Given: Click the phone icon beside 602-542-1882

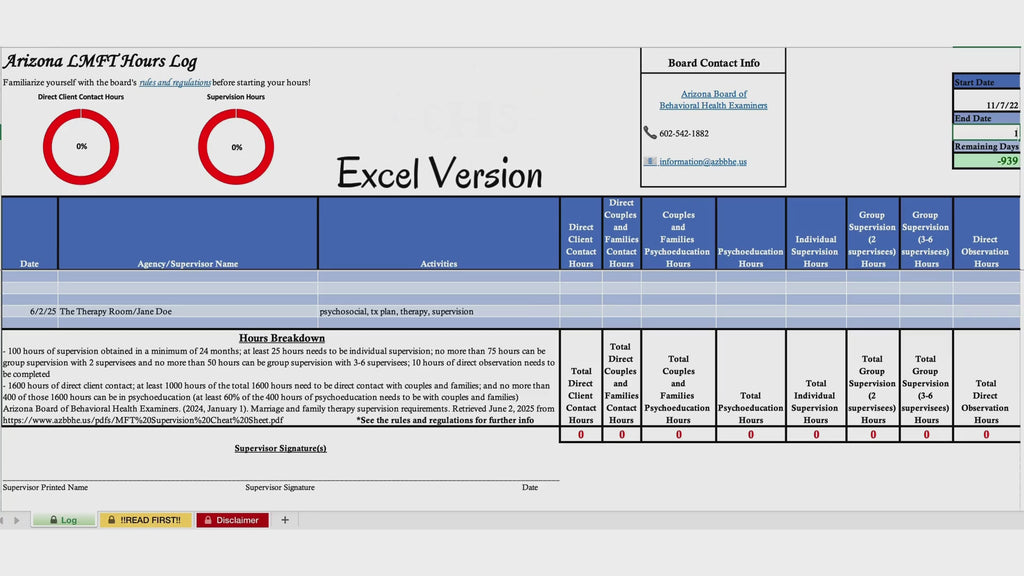Looking at the screenshot, I should [x=649, y=133].
